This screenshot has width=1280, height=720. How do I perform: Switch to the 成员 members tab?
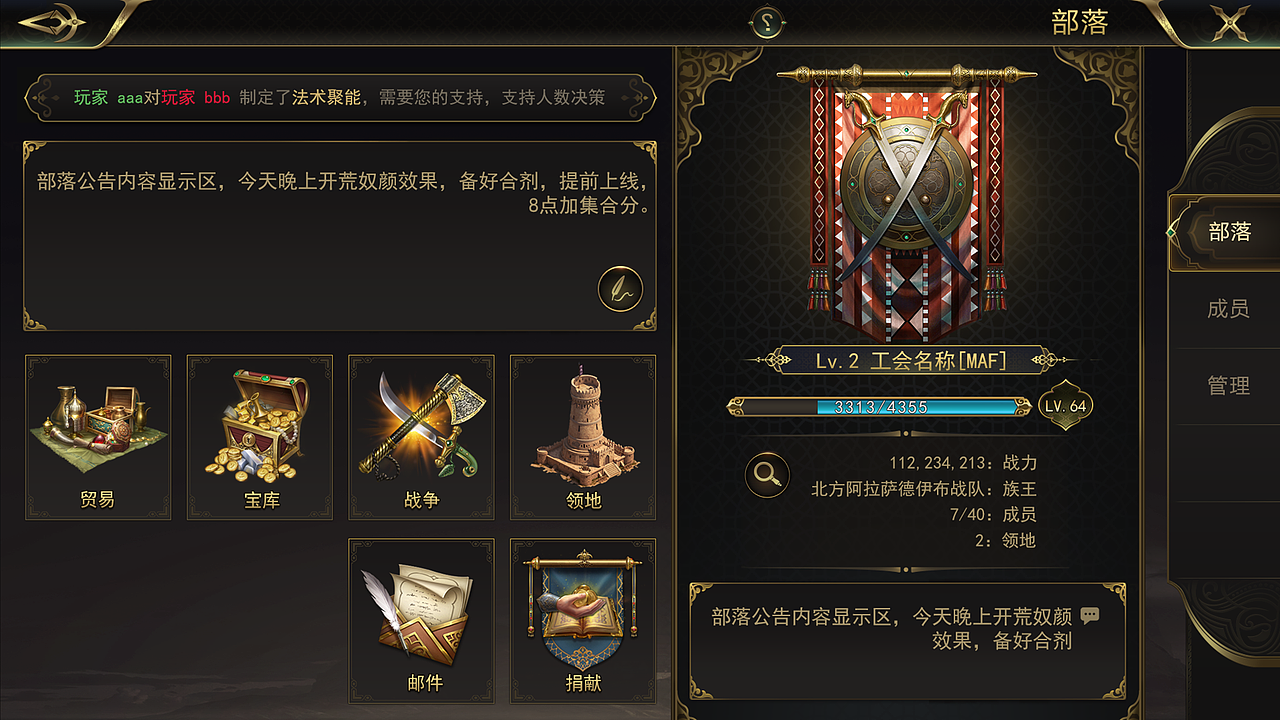(1228, 309)
